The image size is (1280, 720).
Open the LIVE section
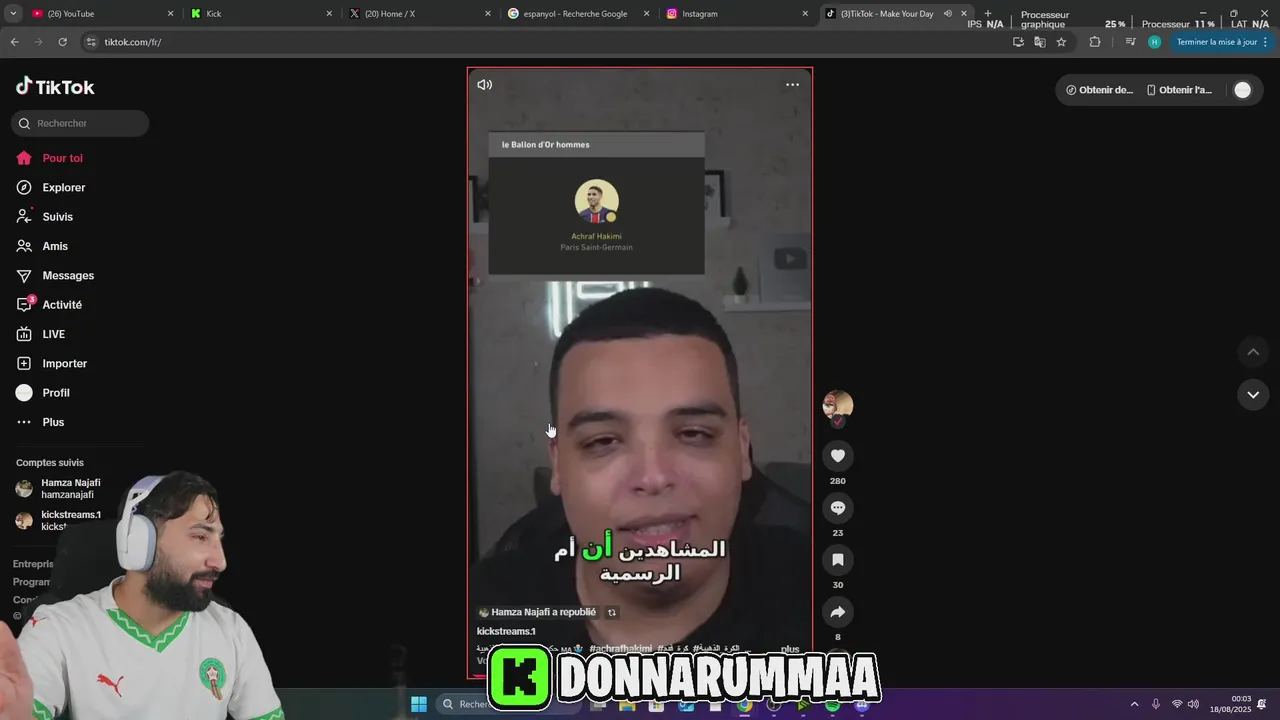pyautogui.click(x=41, y=334)
